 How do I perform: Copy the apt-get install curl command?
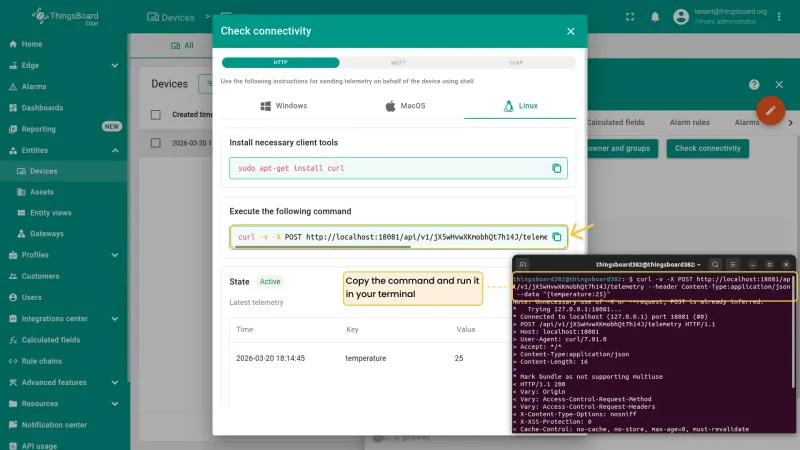point(557,168)
